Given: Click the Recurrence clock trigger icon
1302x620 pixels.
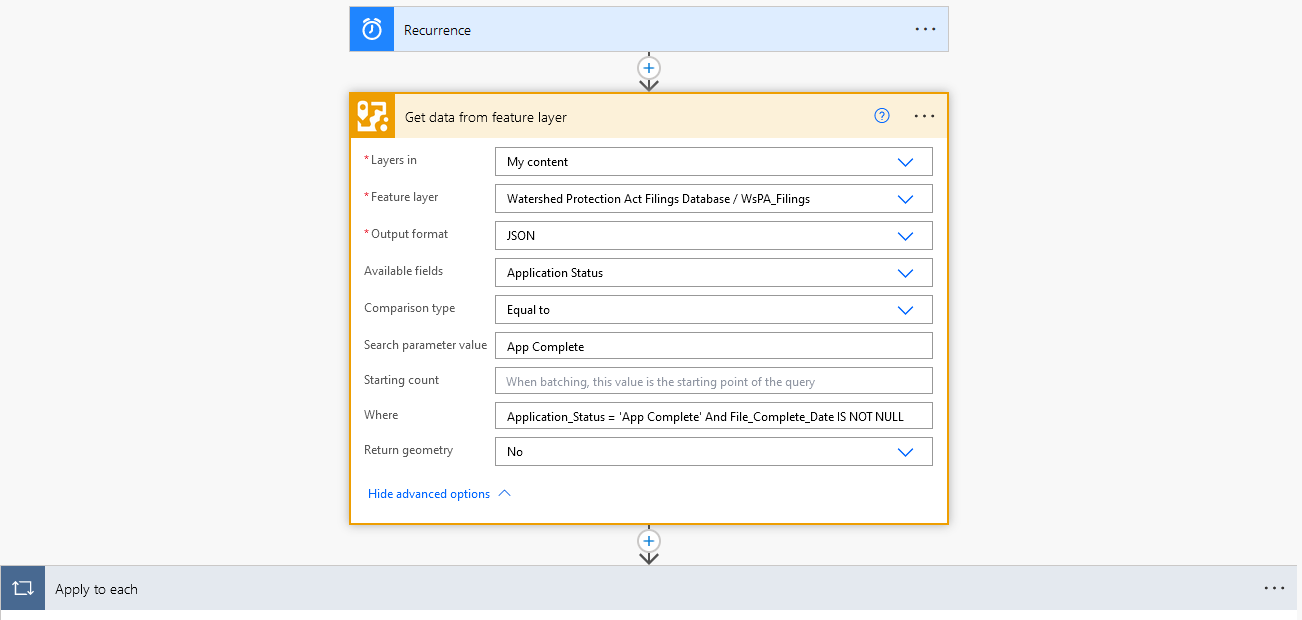Looking at the screenshot, I should click(x=372, y=30).
